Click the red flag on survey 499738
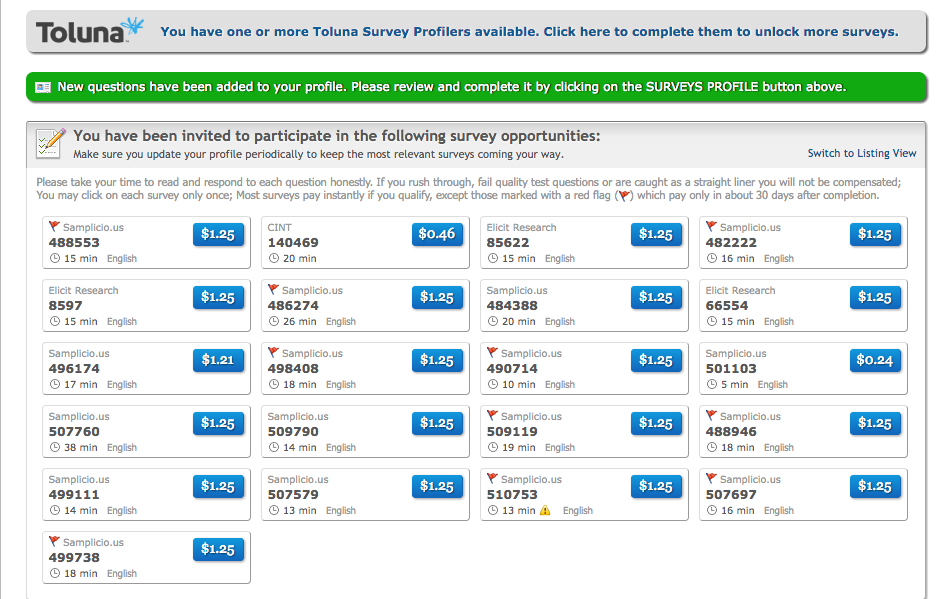 pos(54,541)
